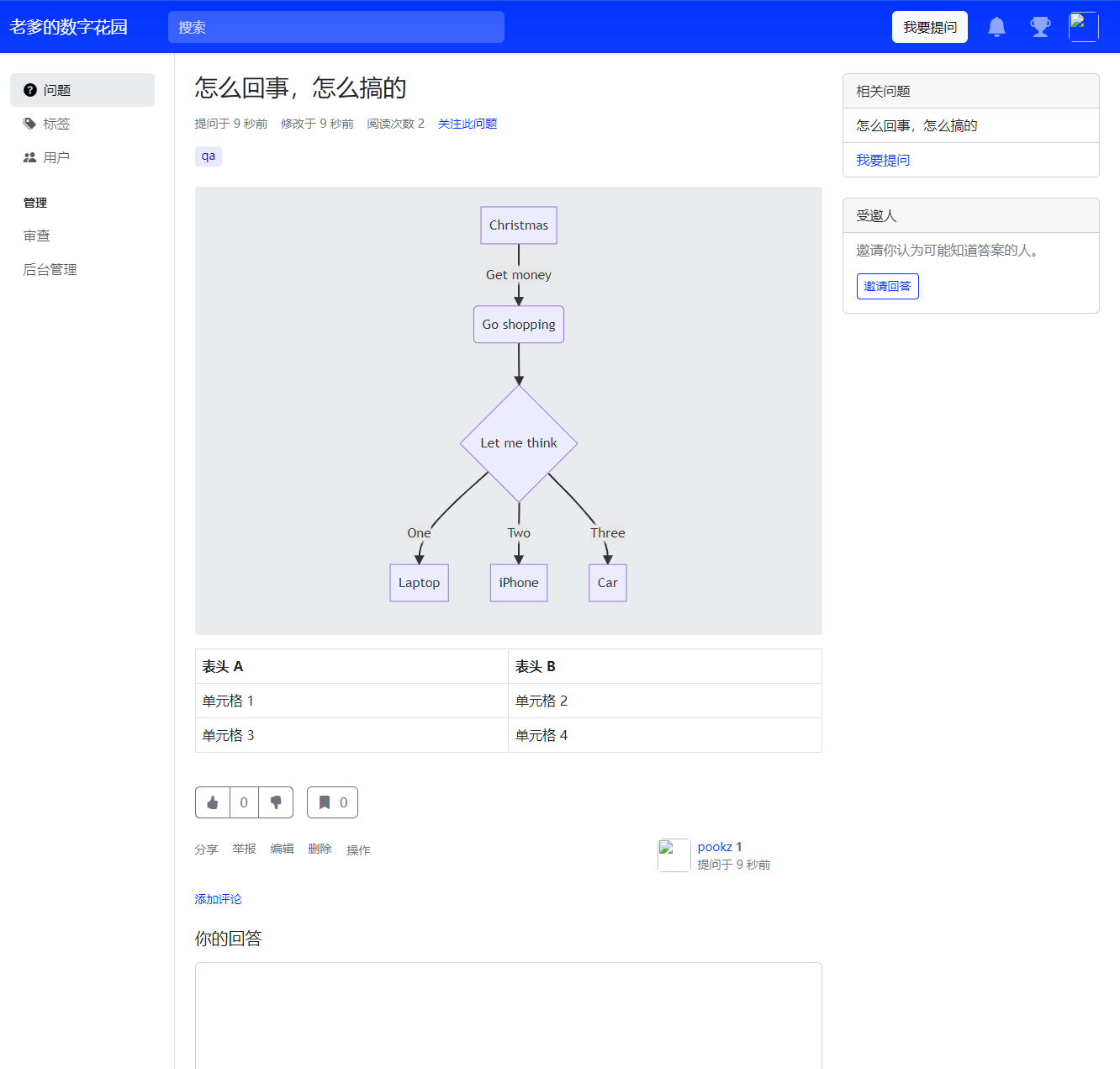Viewport: 1120px width, 1069px height.
Task: Click the 邀请回答 button
Action: (887, 286)
